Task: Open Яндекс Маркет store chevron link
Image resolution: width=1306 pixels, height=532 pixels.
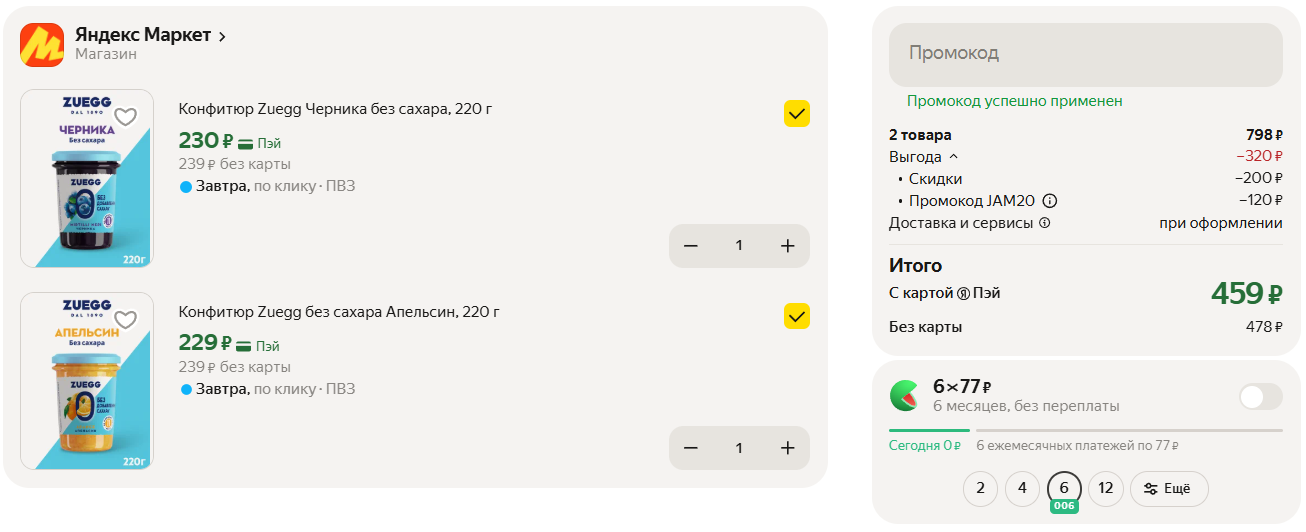Action: tap(222, 36)
